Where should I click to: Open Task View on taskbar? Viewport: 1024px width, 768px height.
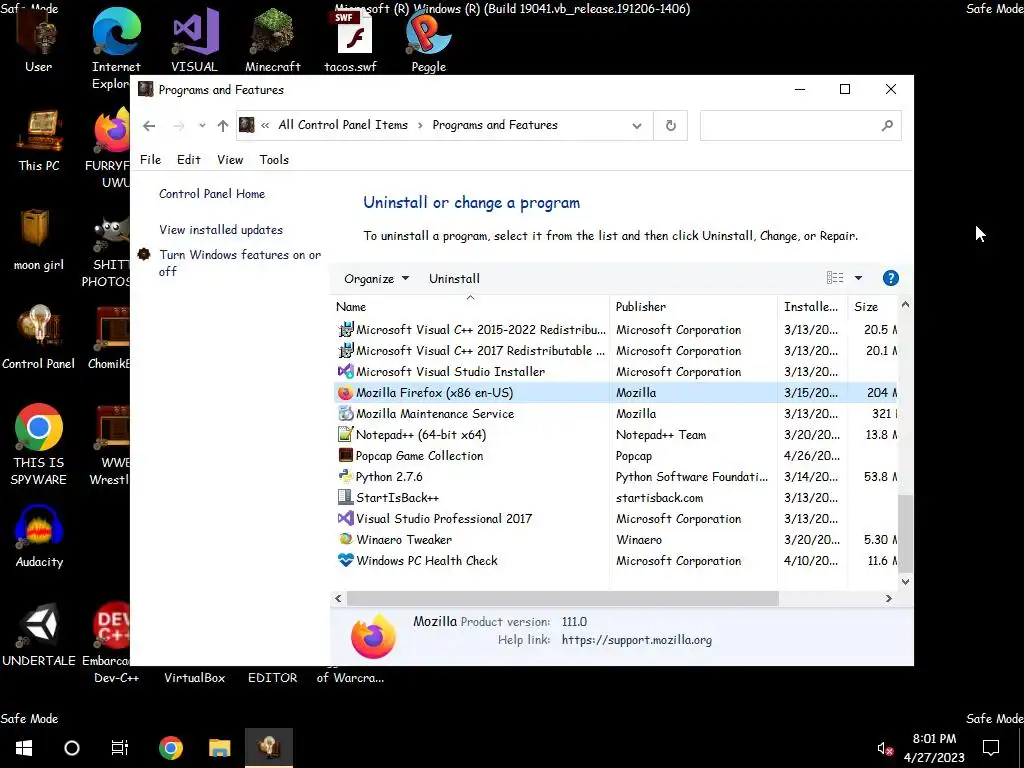(120, 748)
